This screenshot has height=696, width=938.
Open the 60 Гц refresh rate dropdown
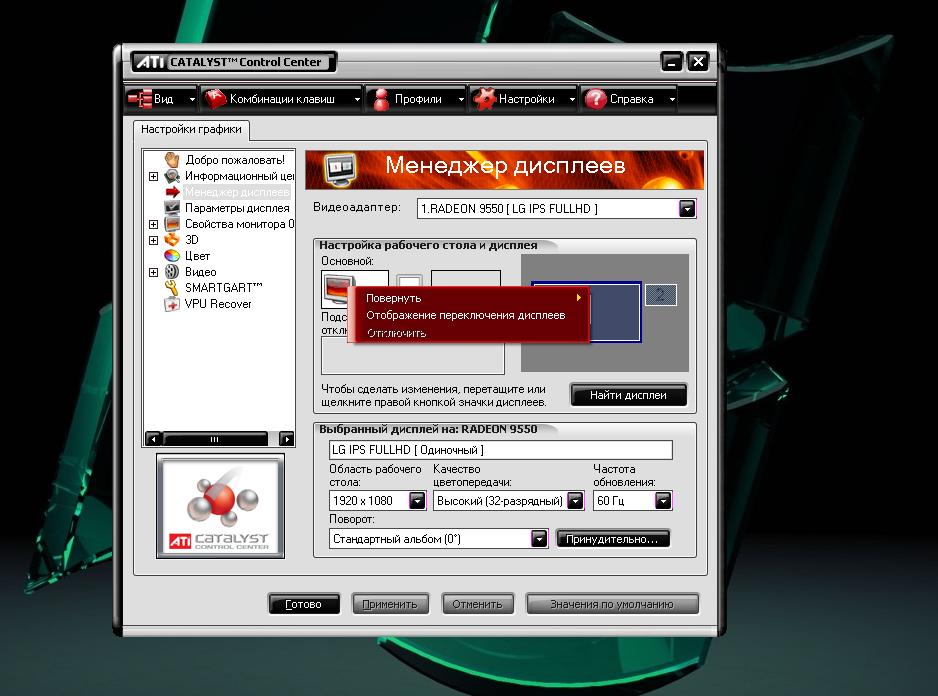coord(663,500)
